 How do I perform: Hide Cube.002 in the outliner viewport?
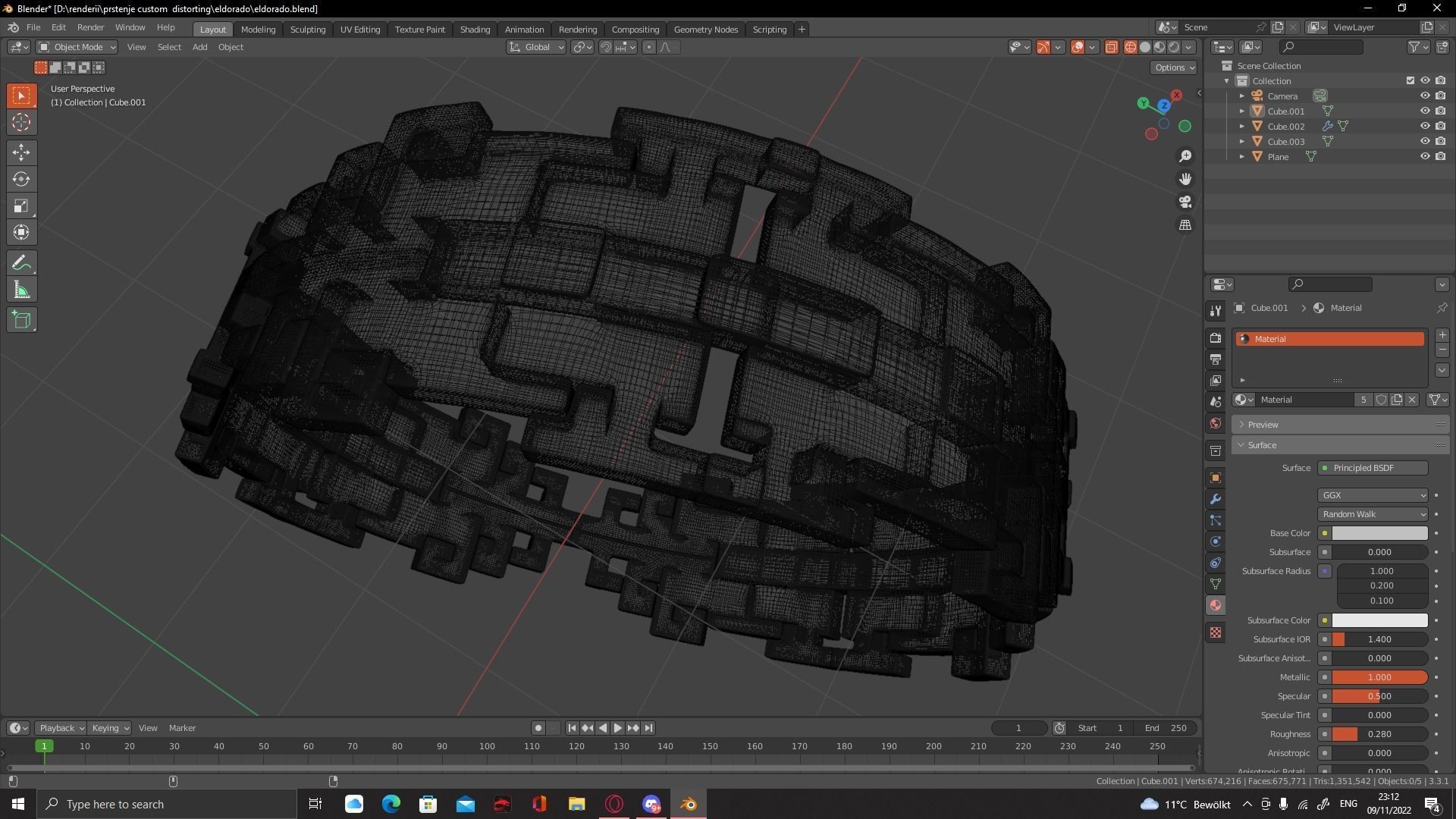pos(1424,126)
